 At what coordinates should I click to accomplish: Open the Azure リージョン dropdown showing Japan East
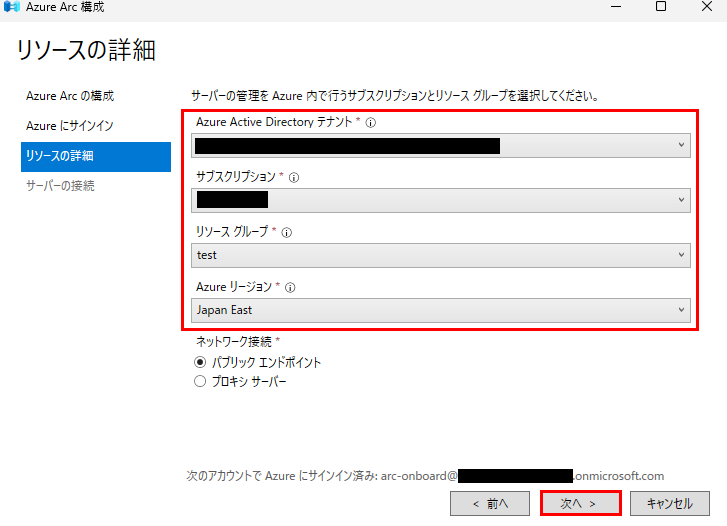tap(440, 310)
